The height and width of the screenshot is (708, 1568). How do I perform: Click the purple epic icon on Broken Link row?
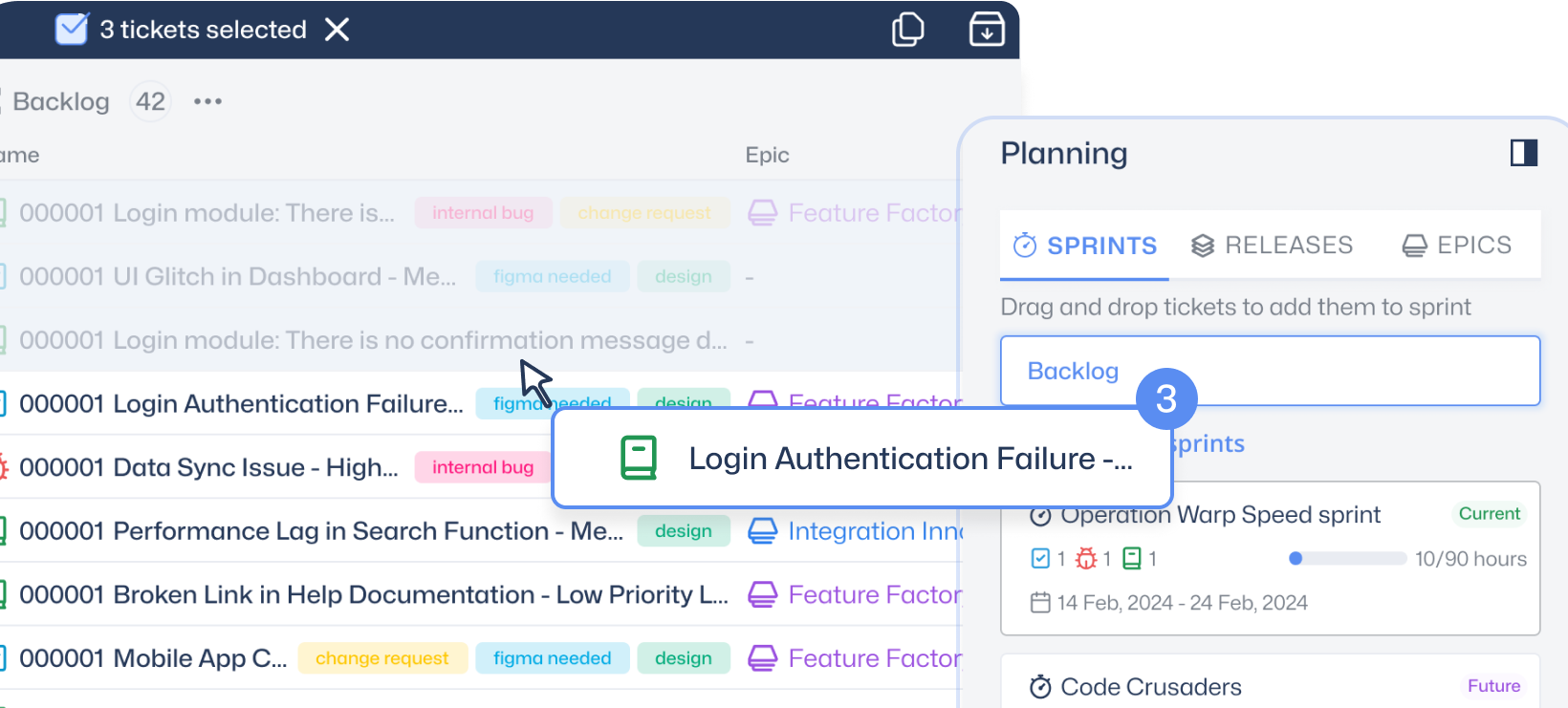pyautogui.click(x=762, y=594)
